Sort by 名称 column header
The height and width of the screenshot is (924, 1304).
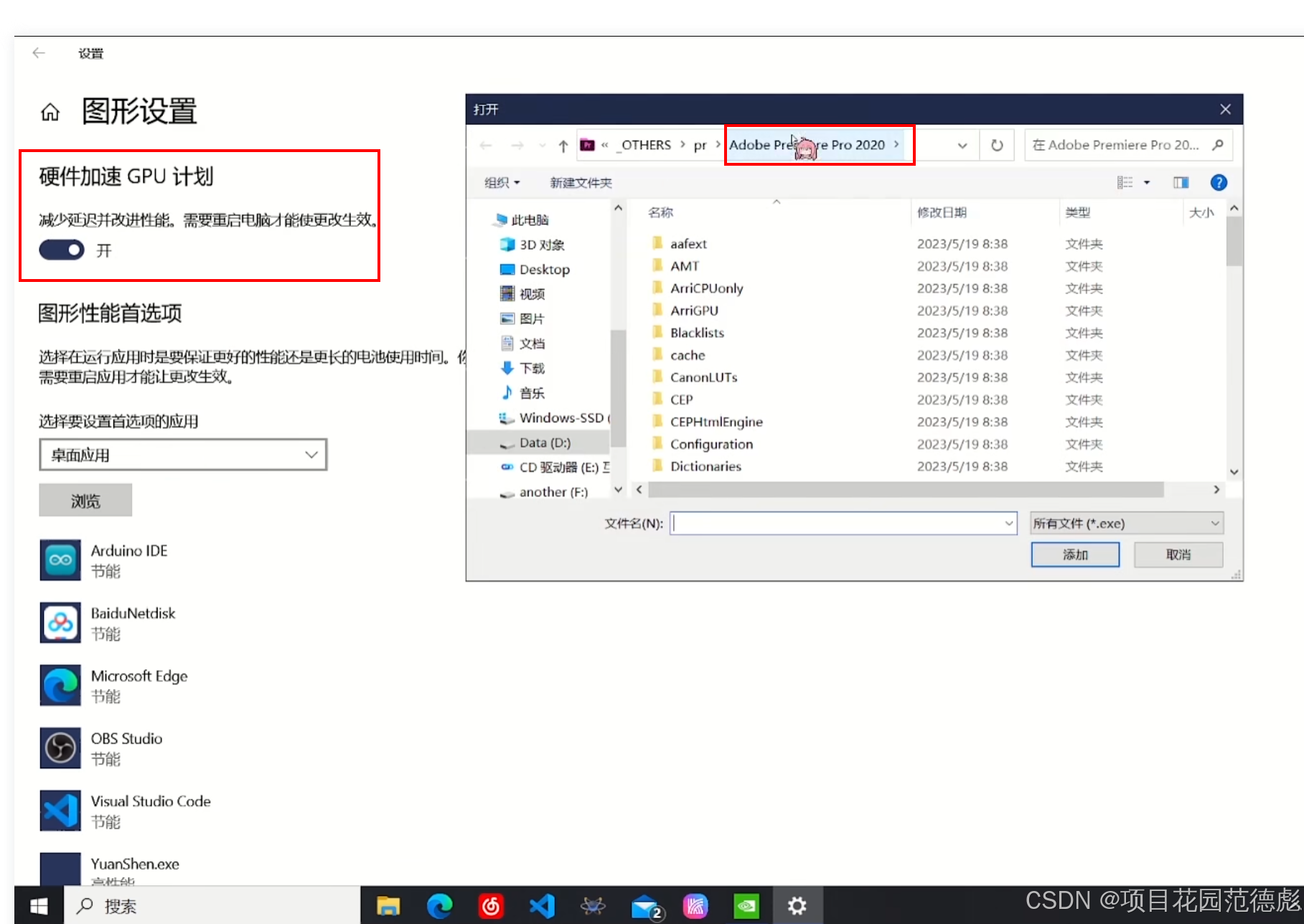pos(660,212)
